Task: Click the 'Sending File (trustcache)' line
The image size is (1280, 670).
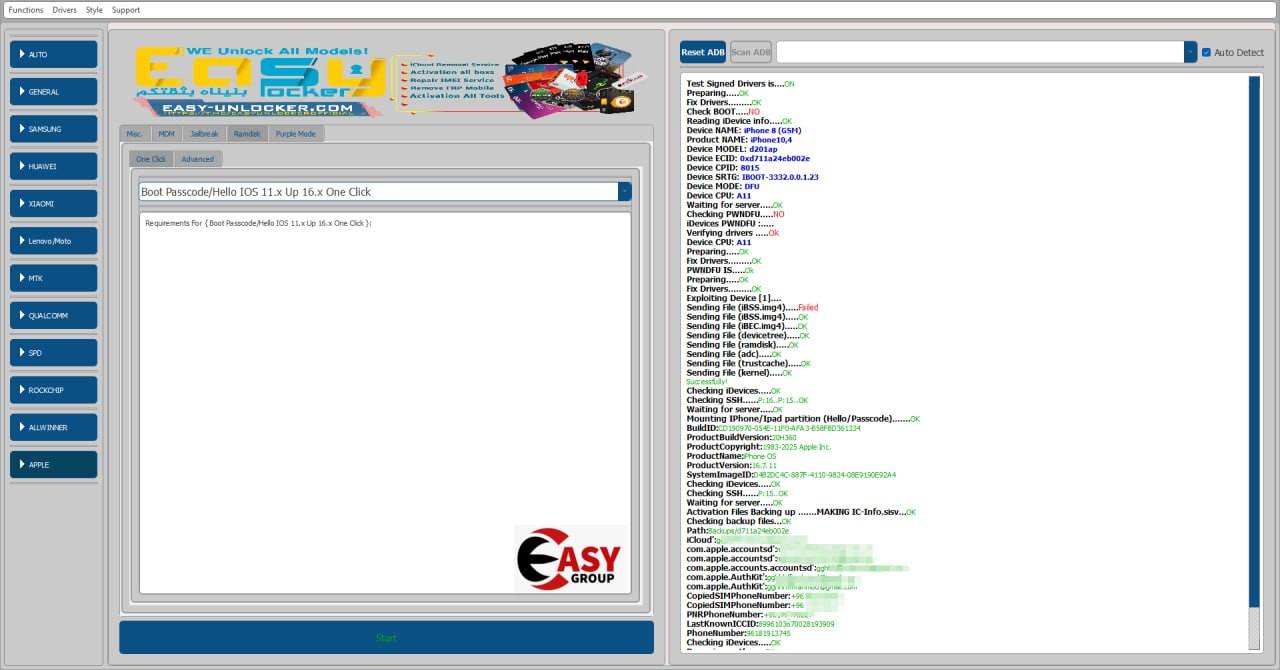Action: pyautogui.click(x=748, y=364)
